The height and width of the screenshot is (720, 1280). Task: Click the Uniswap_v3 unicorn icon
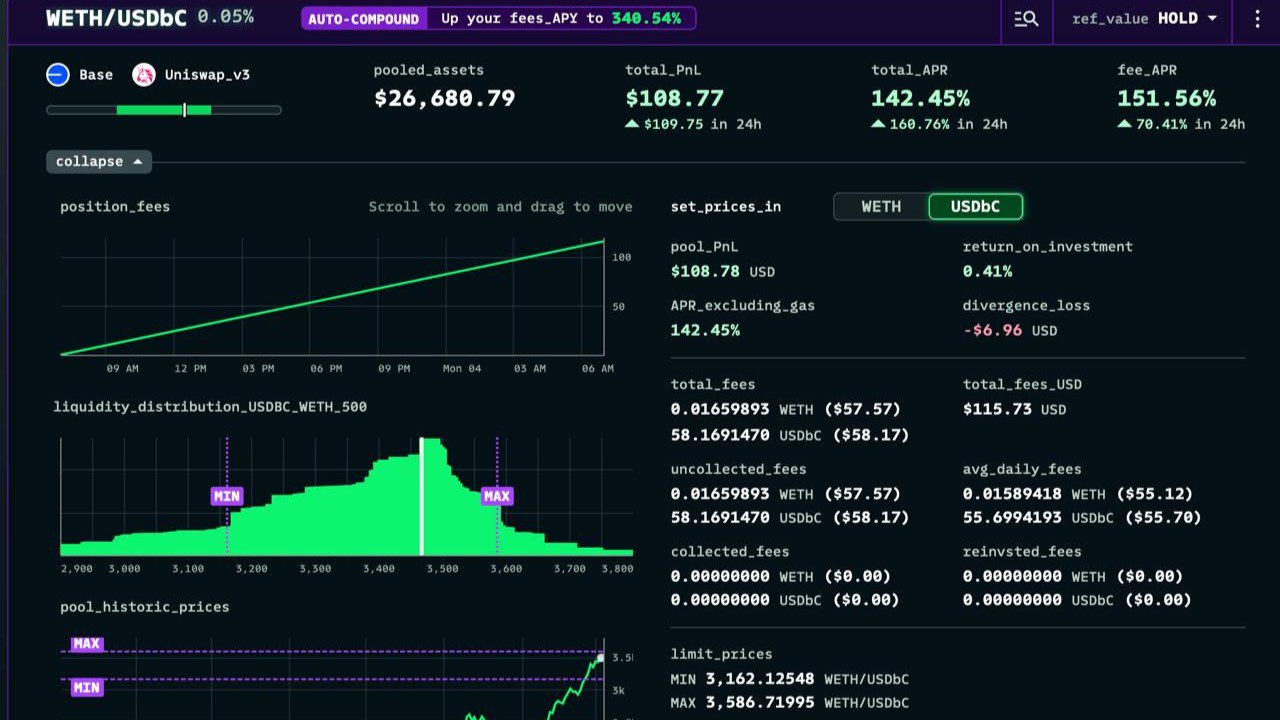[x=144, y=75]
